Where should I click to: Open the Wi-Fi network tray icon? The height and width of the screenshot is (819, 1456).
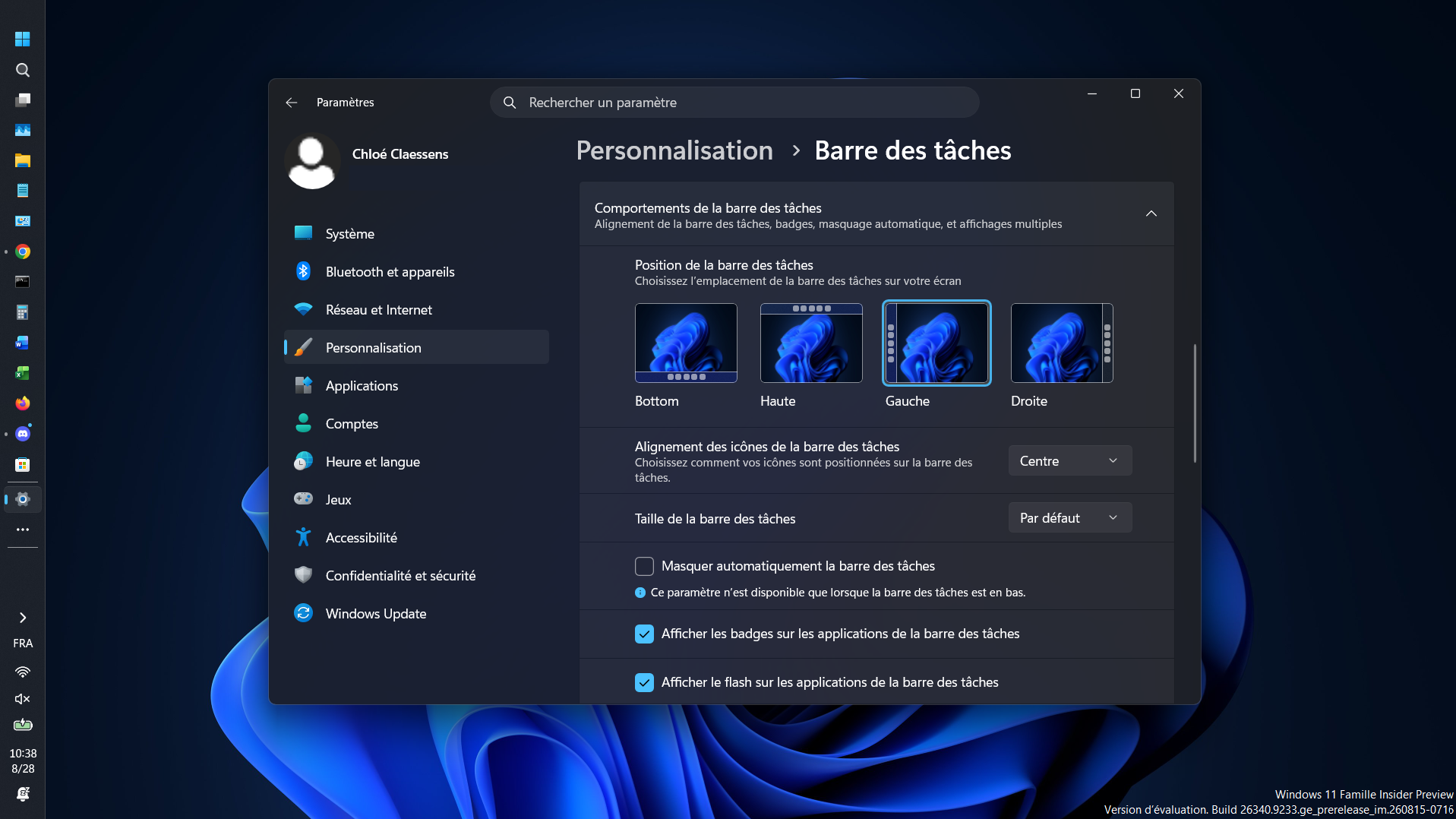23,672
